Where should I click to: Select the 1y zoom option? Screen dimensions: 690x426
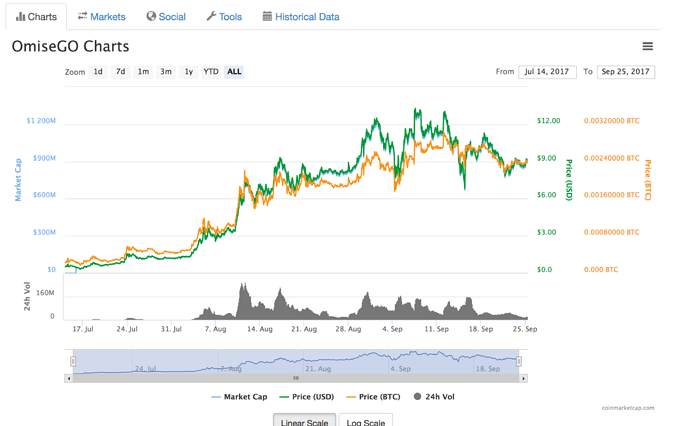click(189, 72)
